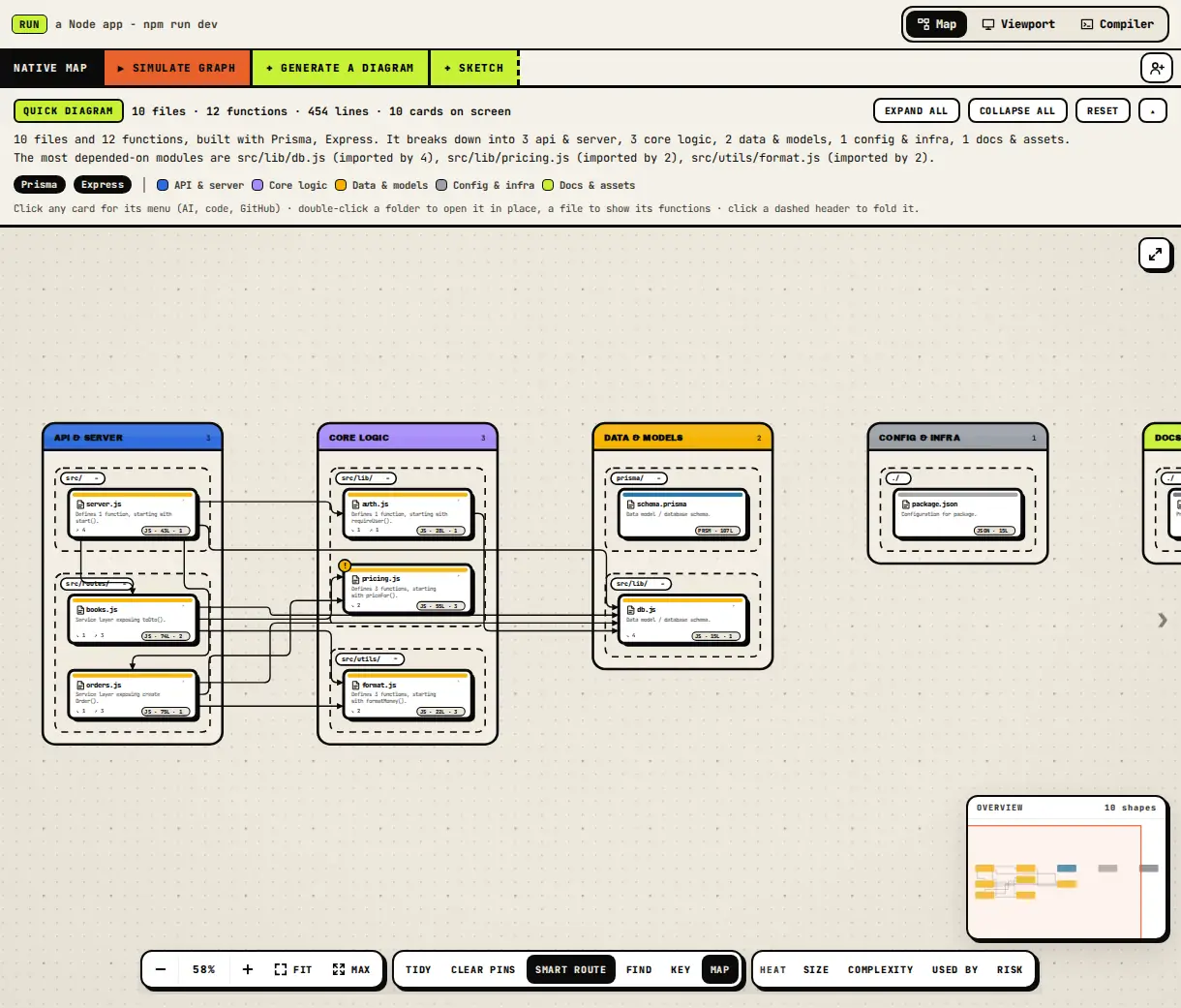1181x1008 pixels.
Task: Collapse the CONFIG & INFRA group header
Action: point(957,438)
